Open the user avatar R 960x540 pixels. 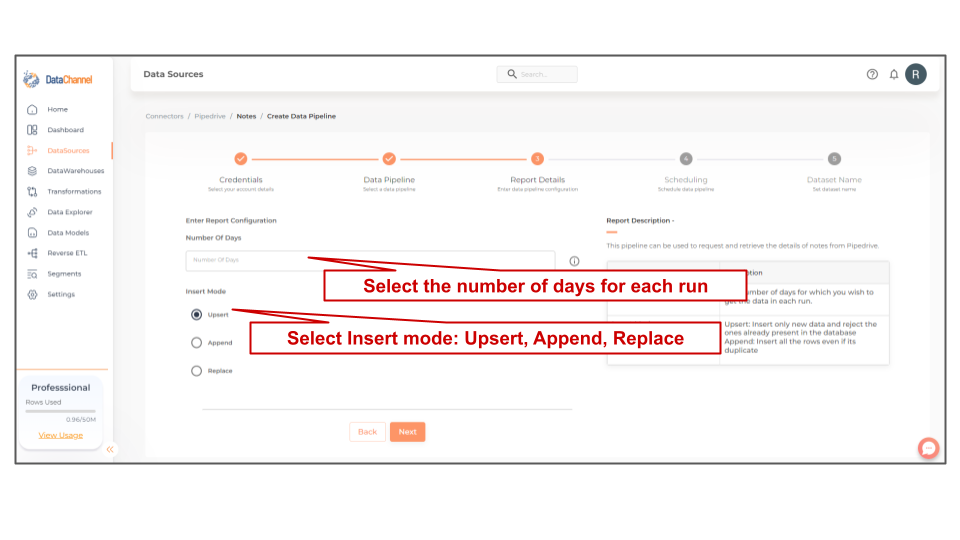click(916, 74)
